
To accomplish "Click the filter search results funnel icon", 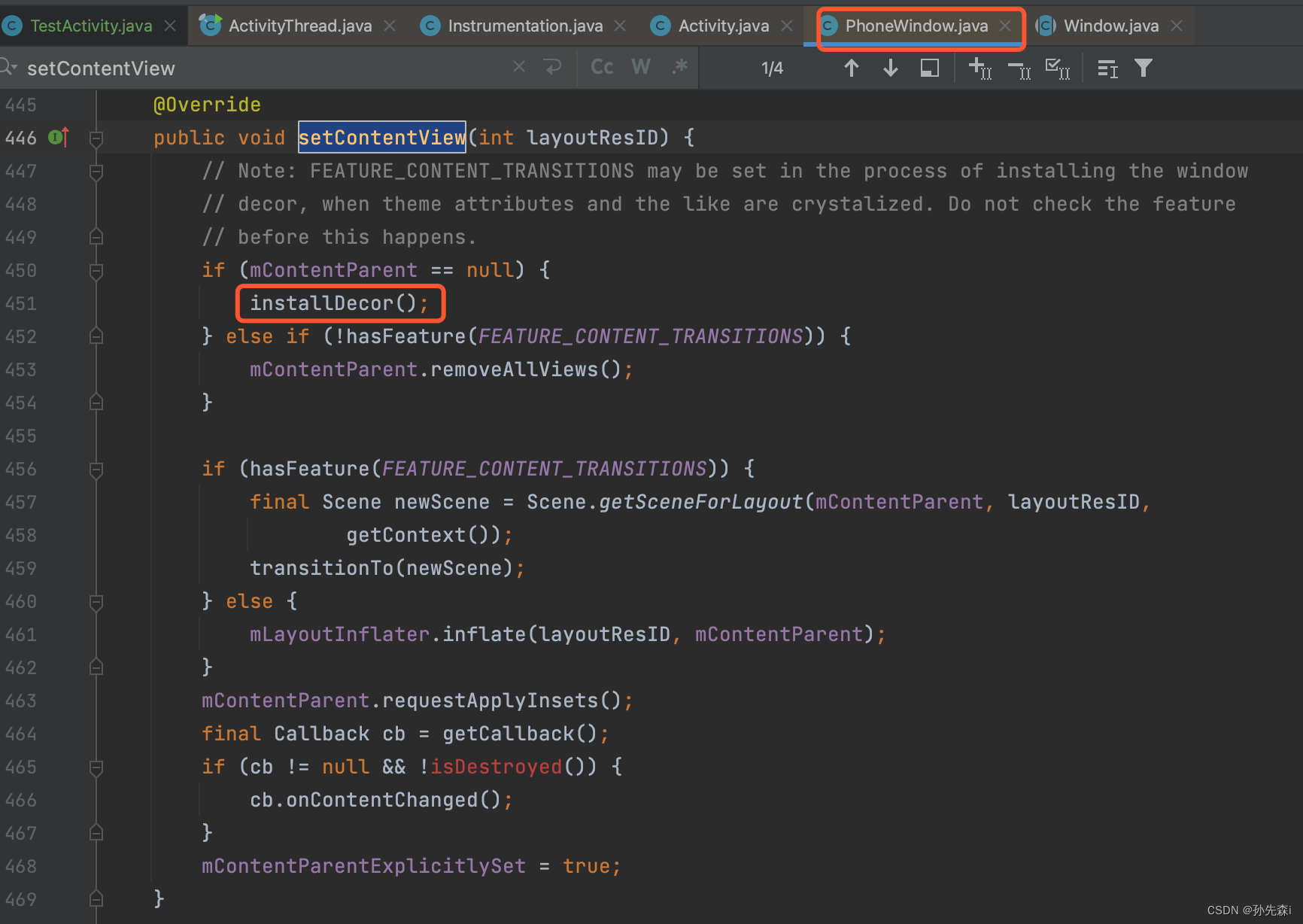I will (x=1144, y=68).
